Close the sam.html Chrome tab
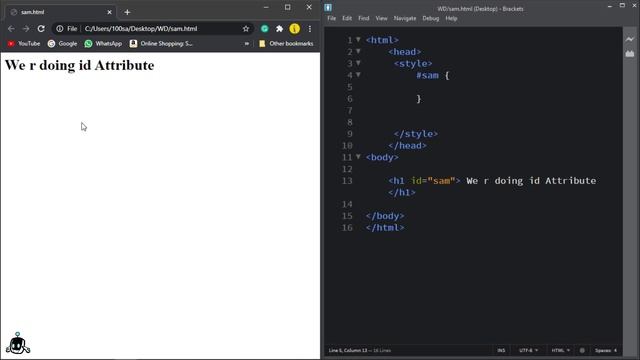This screenshot has height=360, width=640. [x=109, y=12]
